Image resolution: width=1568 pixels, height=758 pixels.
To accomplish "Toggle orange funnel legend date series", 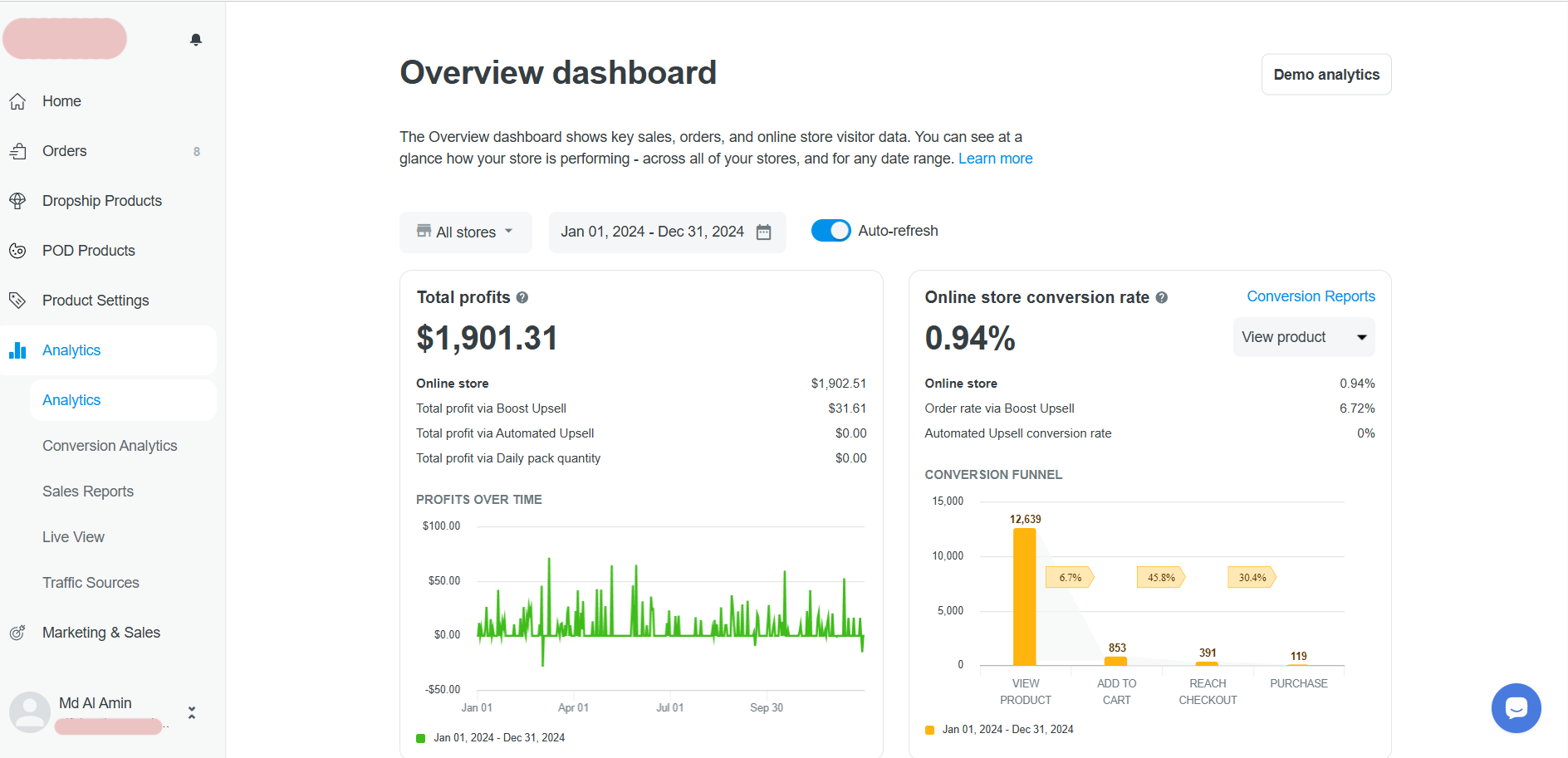I will pyautogui.click(x=930, y=730).
